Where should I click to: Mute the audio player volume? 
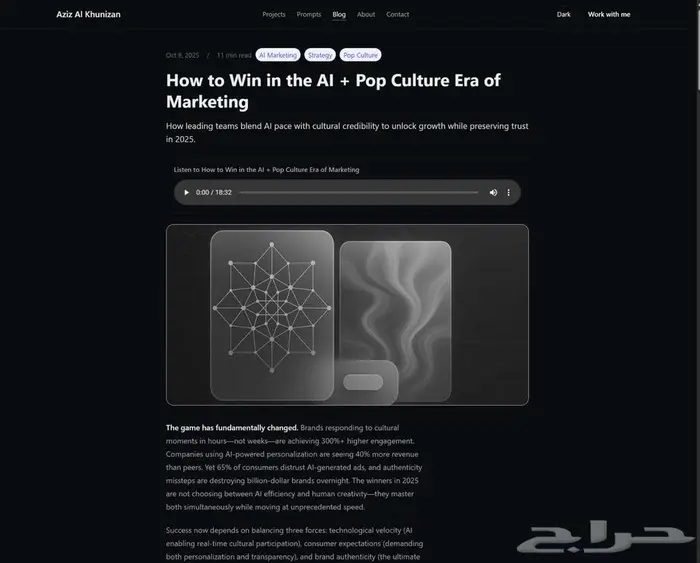(493, 192)
